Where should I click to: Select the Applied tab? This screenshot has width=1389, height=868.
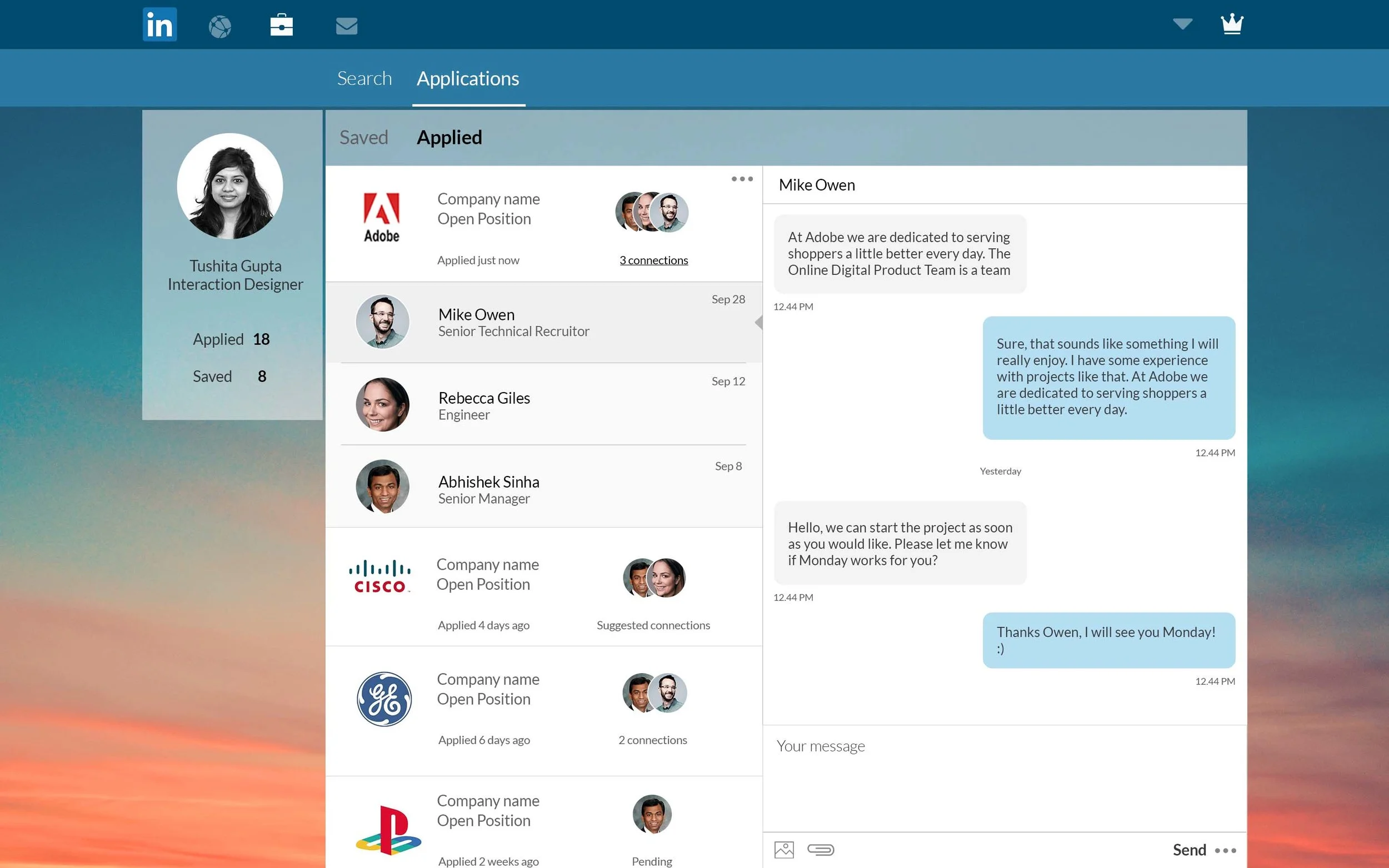pyautogui.click(x=449, y=138)
